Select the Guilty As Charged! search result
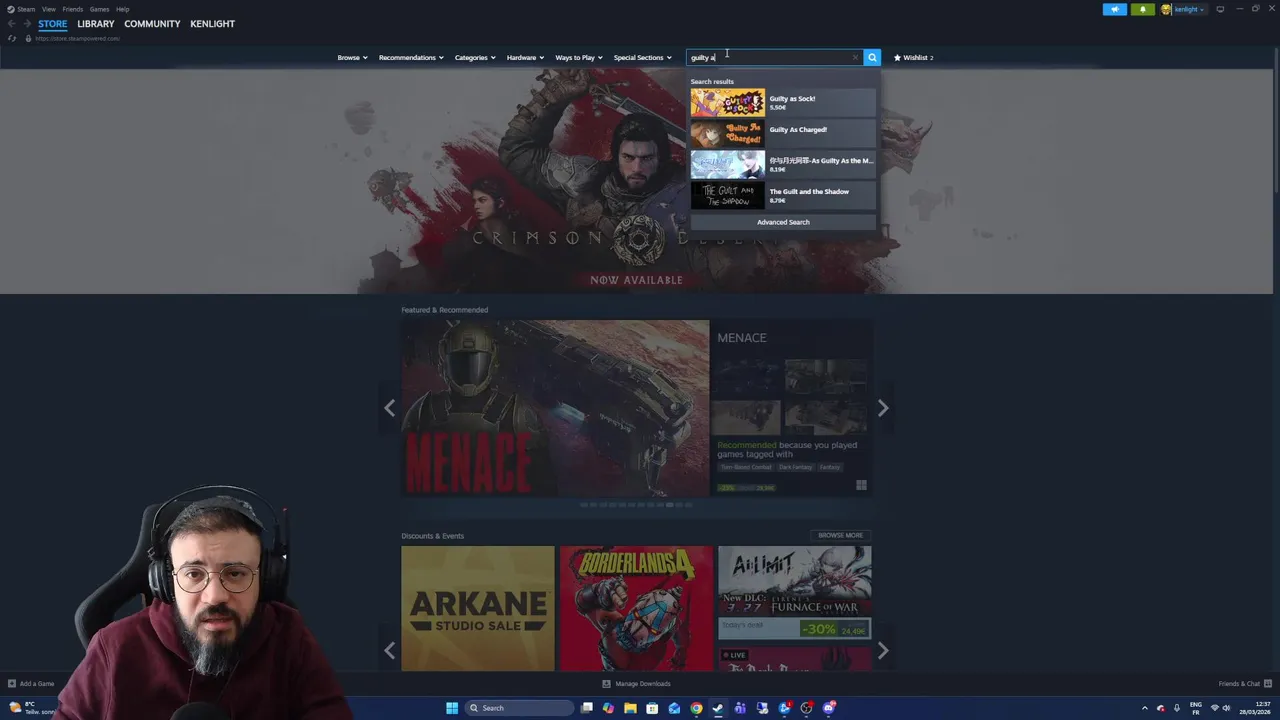 pos(783,134)
